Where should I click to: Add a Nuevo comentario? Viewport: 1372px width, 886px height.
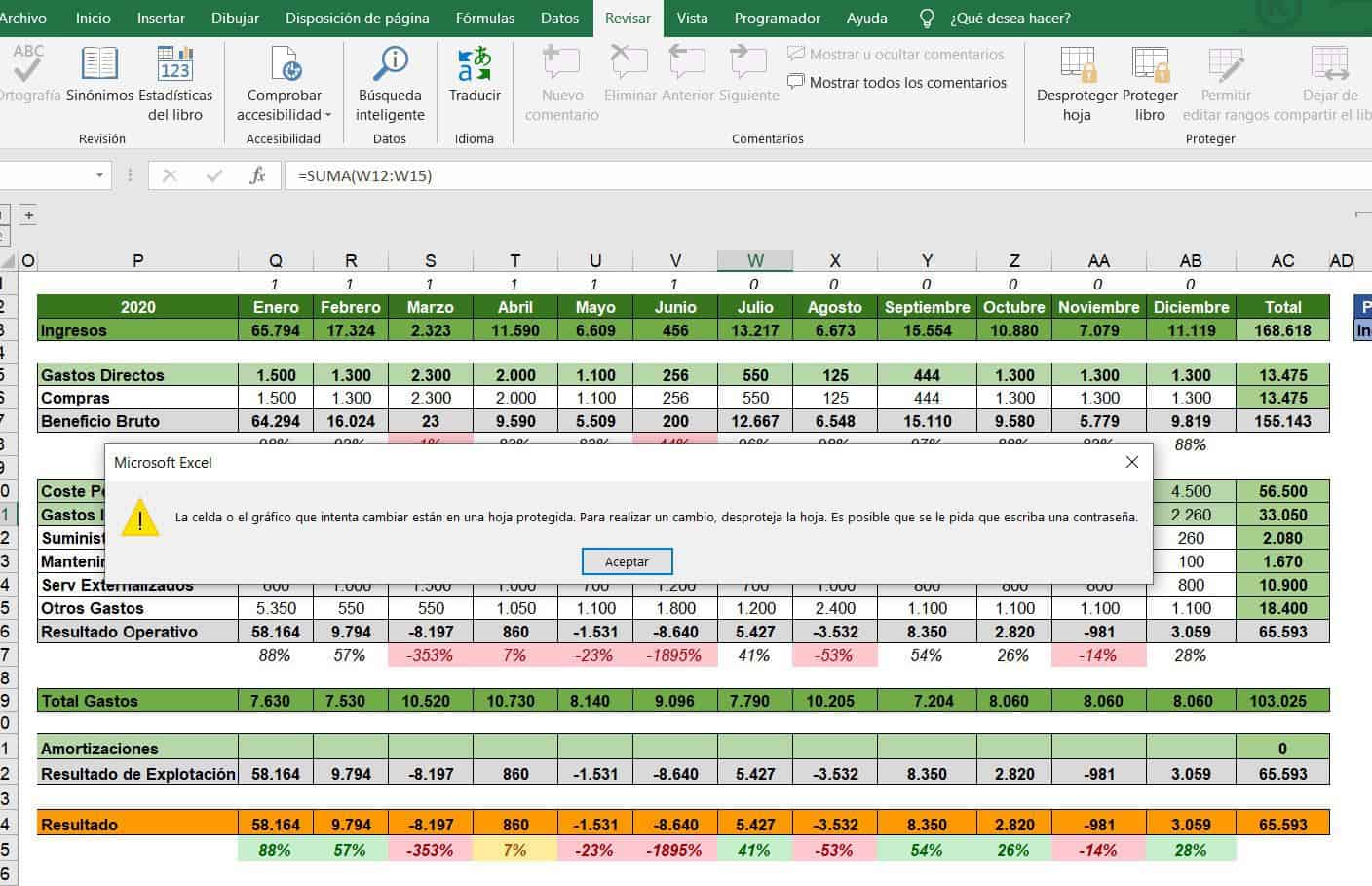tap(562, 83)
